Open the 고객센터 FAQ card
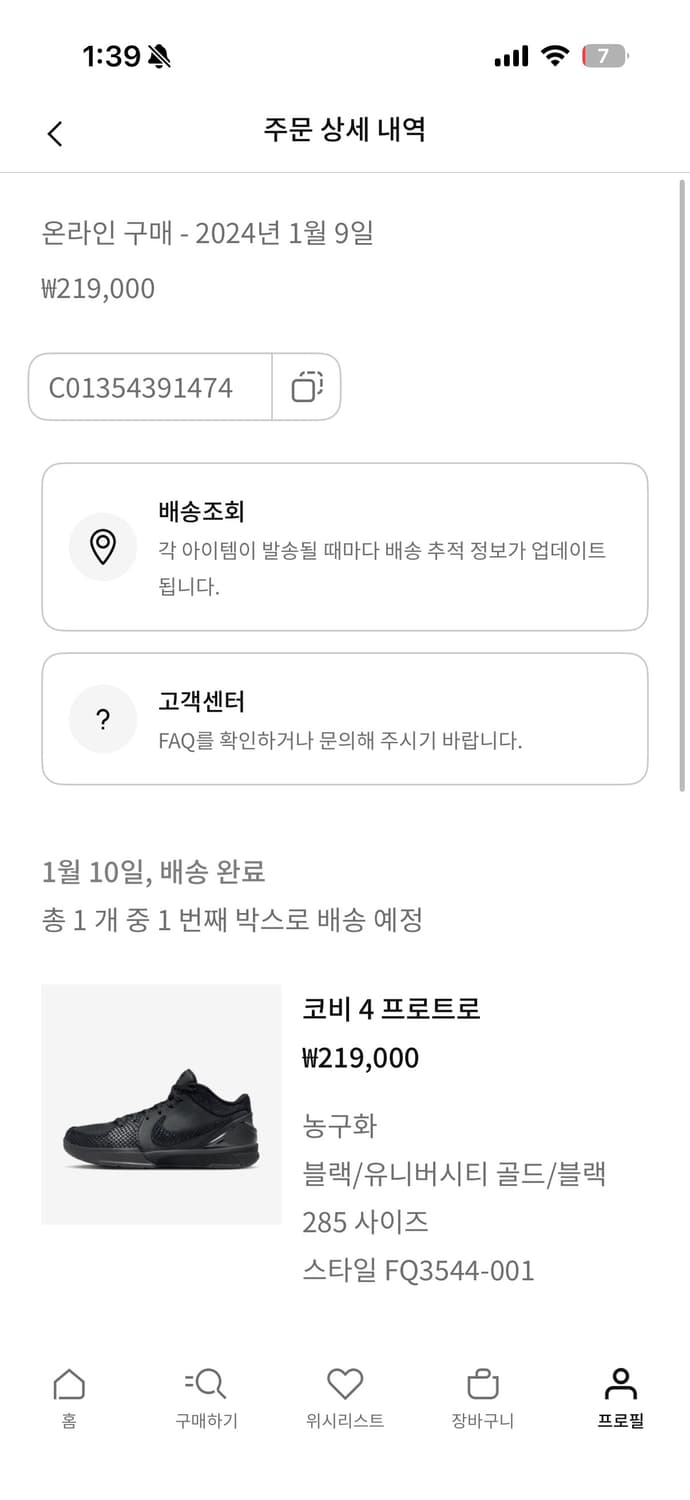 344,719
